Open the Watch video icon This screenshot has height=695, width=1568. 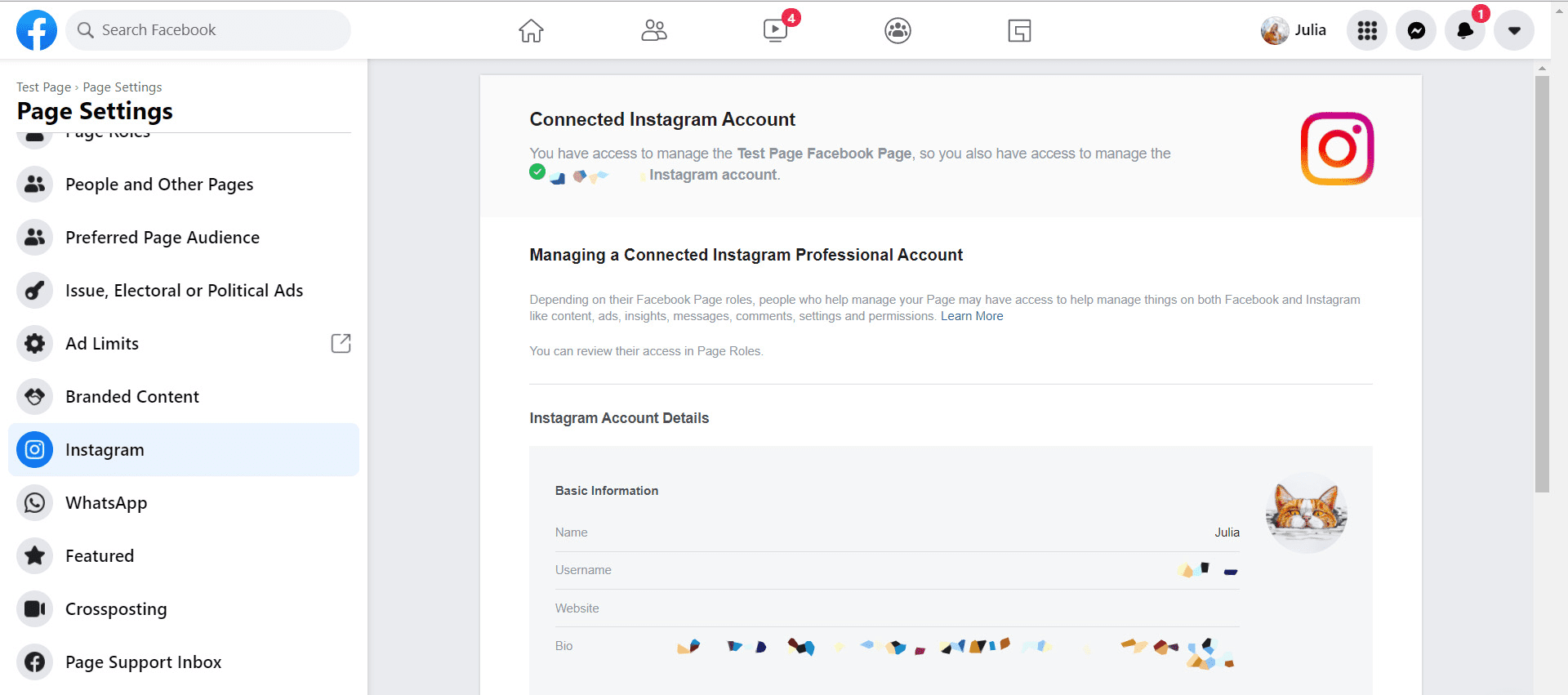coord(775,30)
